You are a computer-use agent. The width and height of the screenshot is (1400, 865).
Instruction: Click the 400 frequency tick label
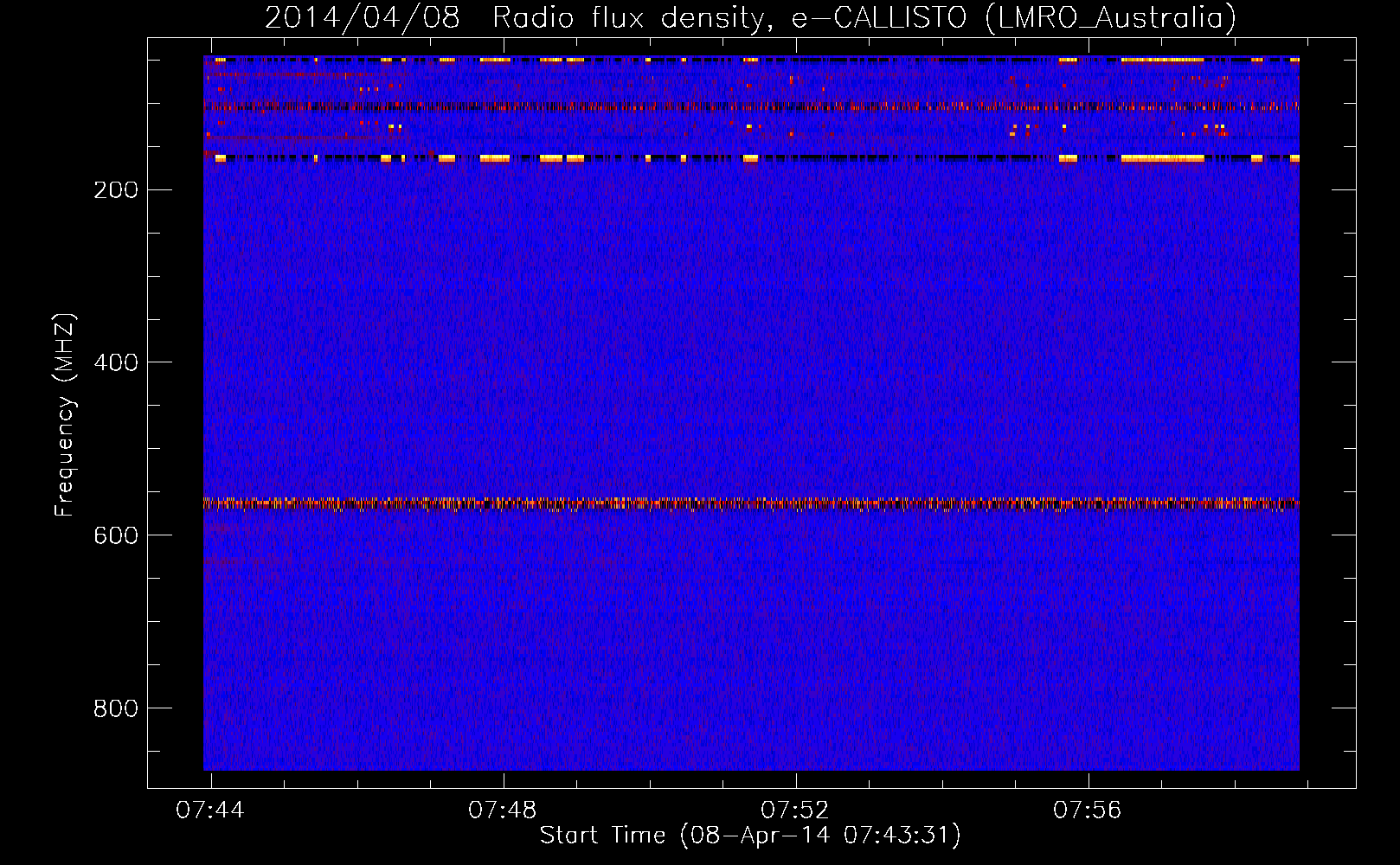coord(116,362)
